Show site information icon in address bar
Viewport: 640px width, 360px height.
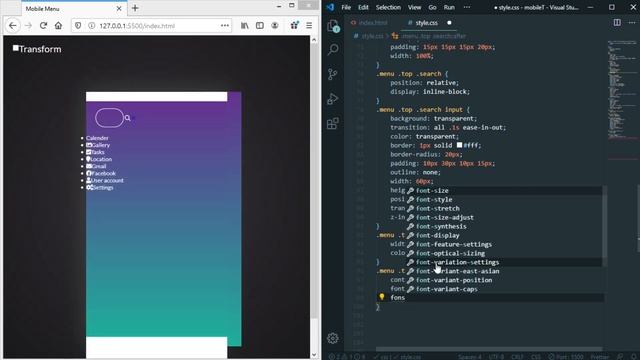(x=91, y=26)
